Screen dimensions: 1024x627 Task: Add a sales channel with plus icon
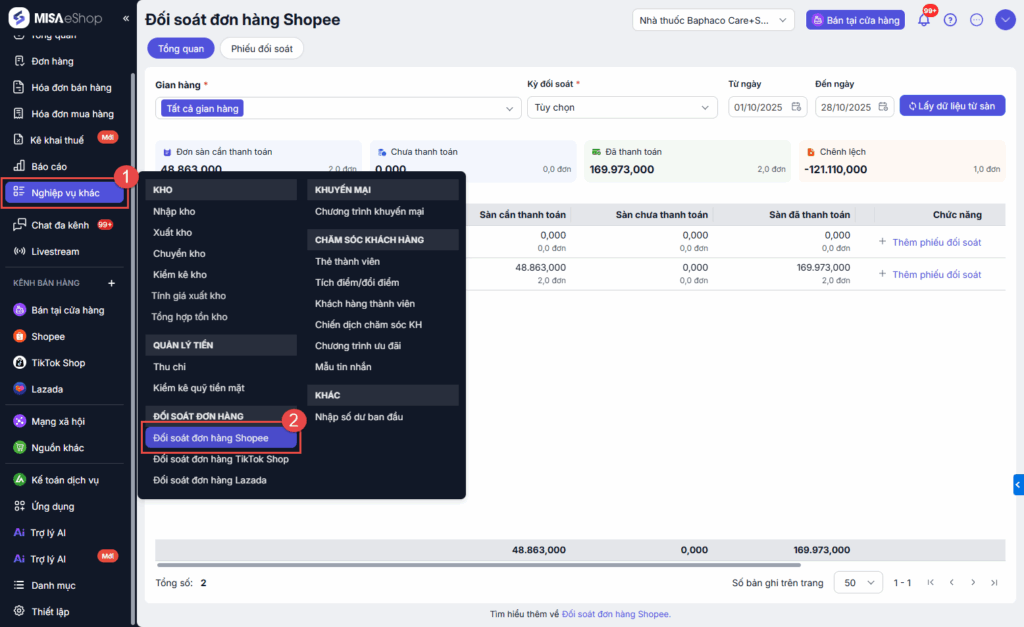[112, 283]
